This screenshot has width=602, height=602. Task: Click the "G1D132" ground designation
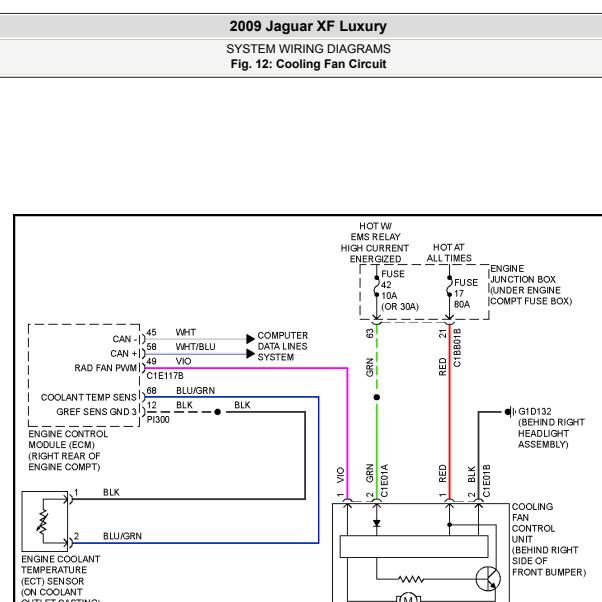coord(534,411)
